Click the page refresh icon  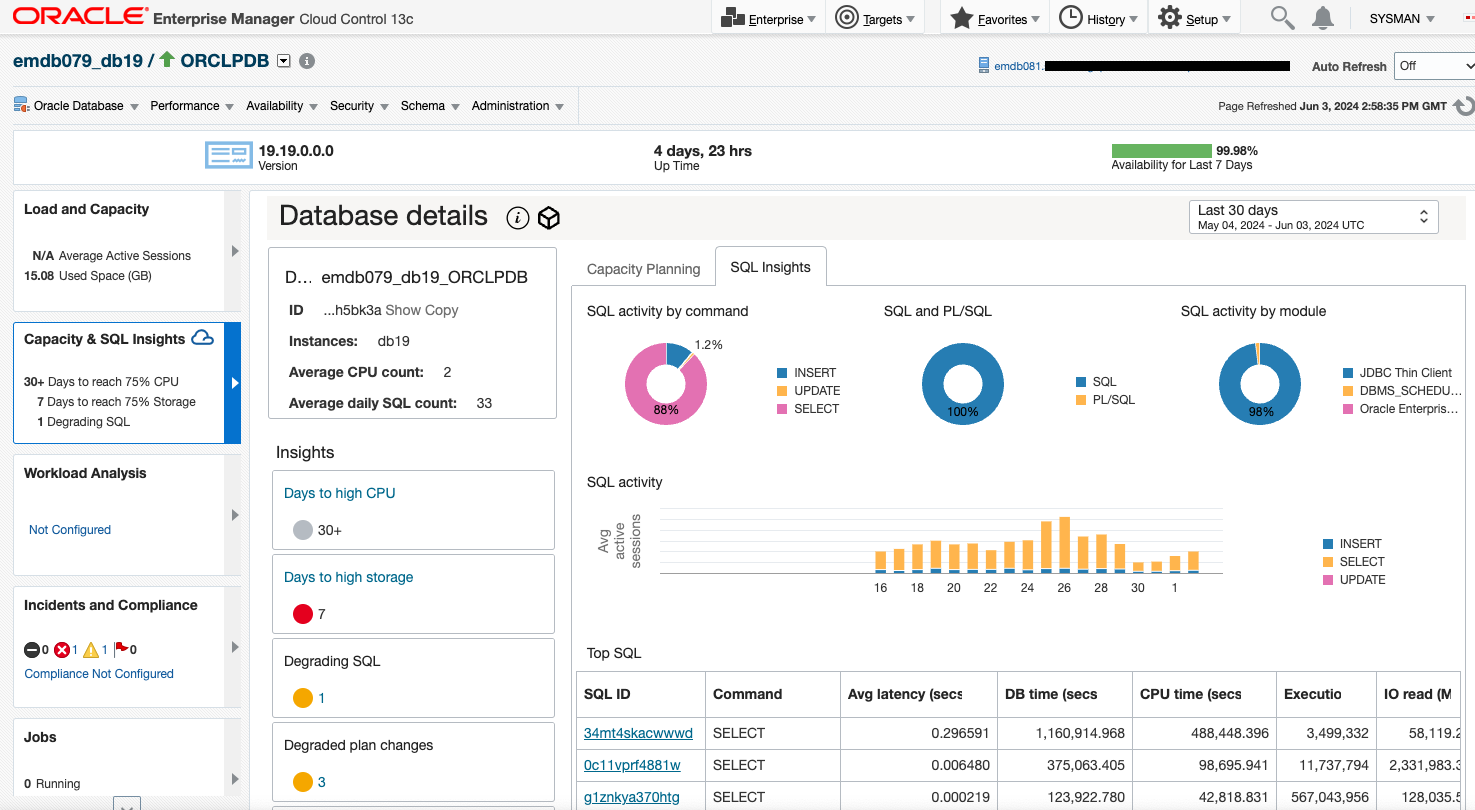(1463, 106)
